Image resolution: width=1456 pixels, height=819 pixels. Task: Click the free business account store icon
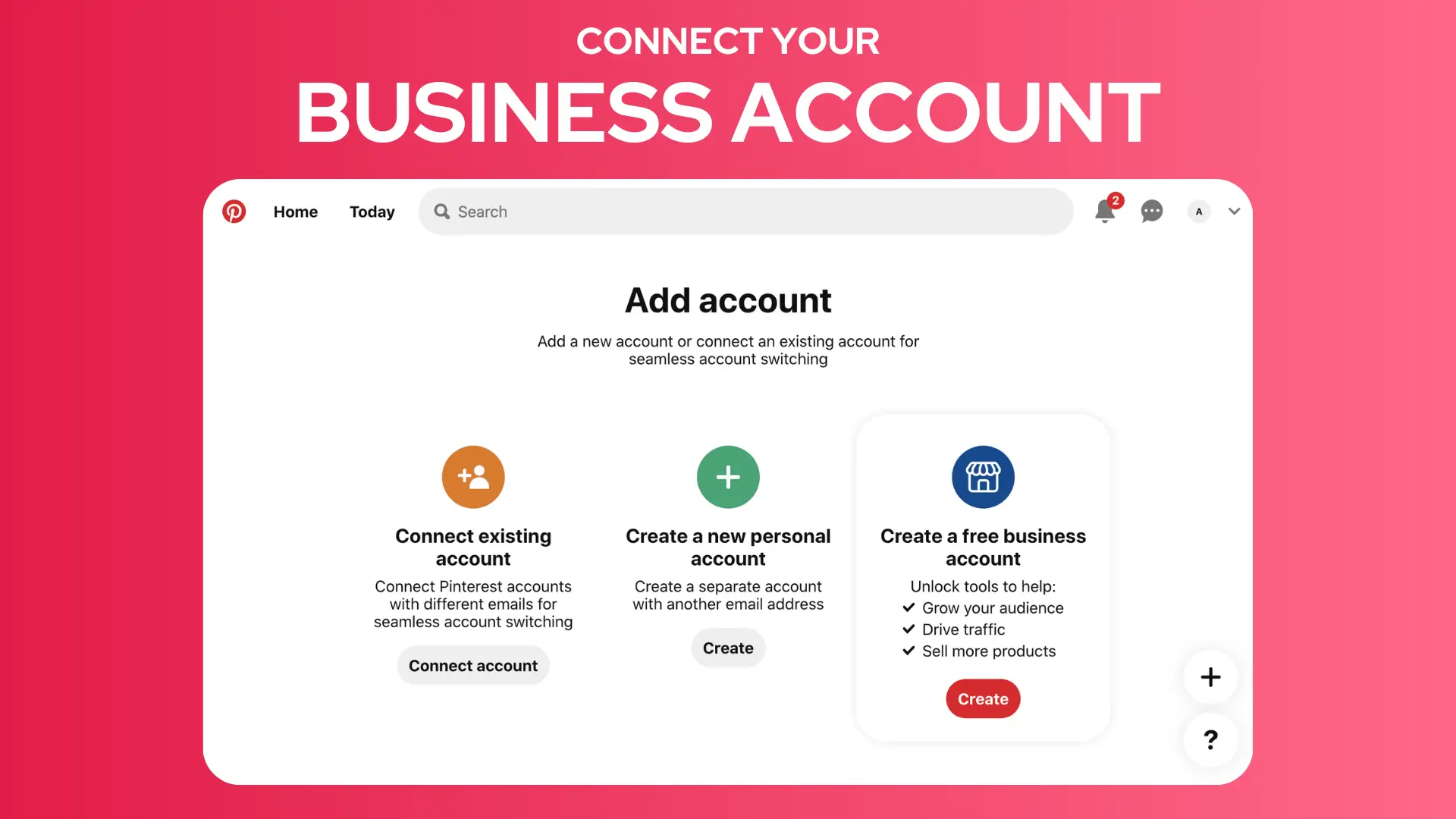(983, 477)
